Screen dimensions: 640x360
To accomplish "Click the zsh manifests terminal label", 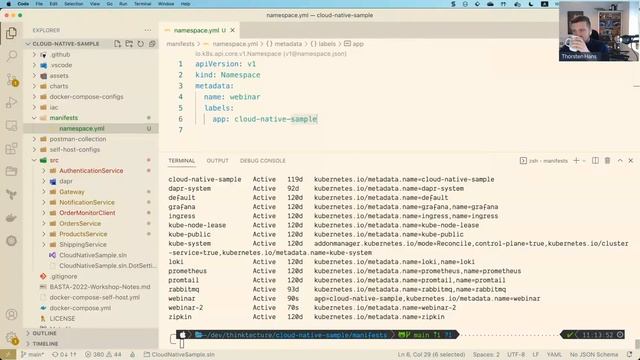I will (x=544, y=161).
